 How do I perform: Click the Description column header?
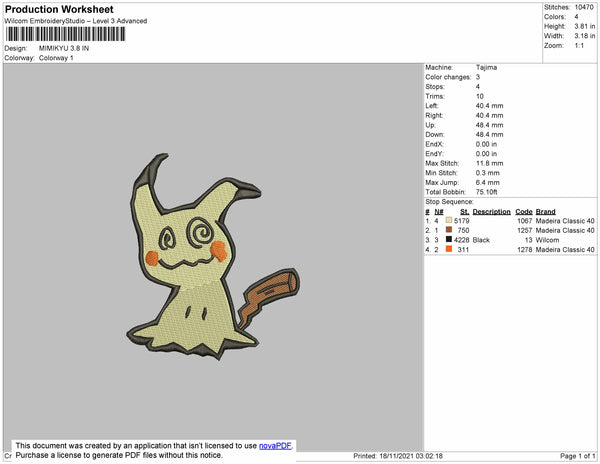point(491,212)
